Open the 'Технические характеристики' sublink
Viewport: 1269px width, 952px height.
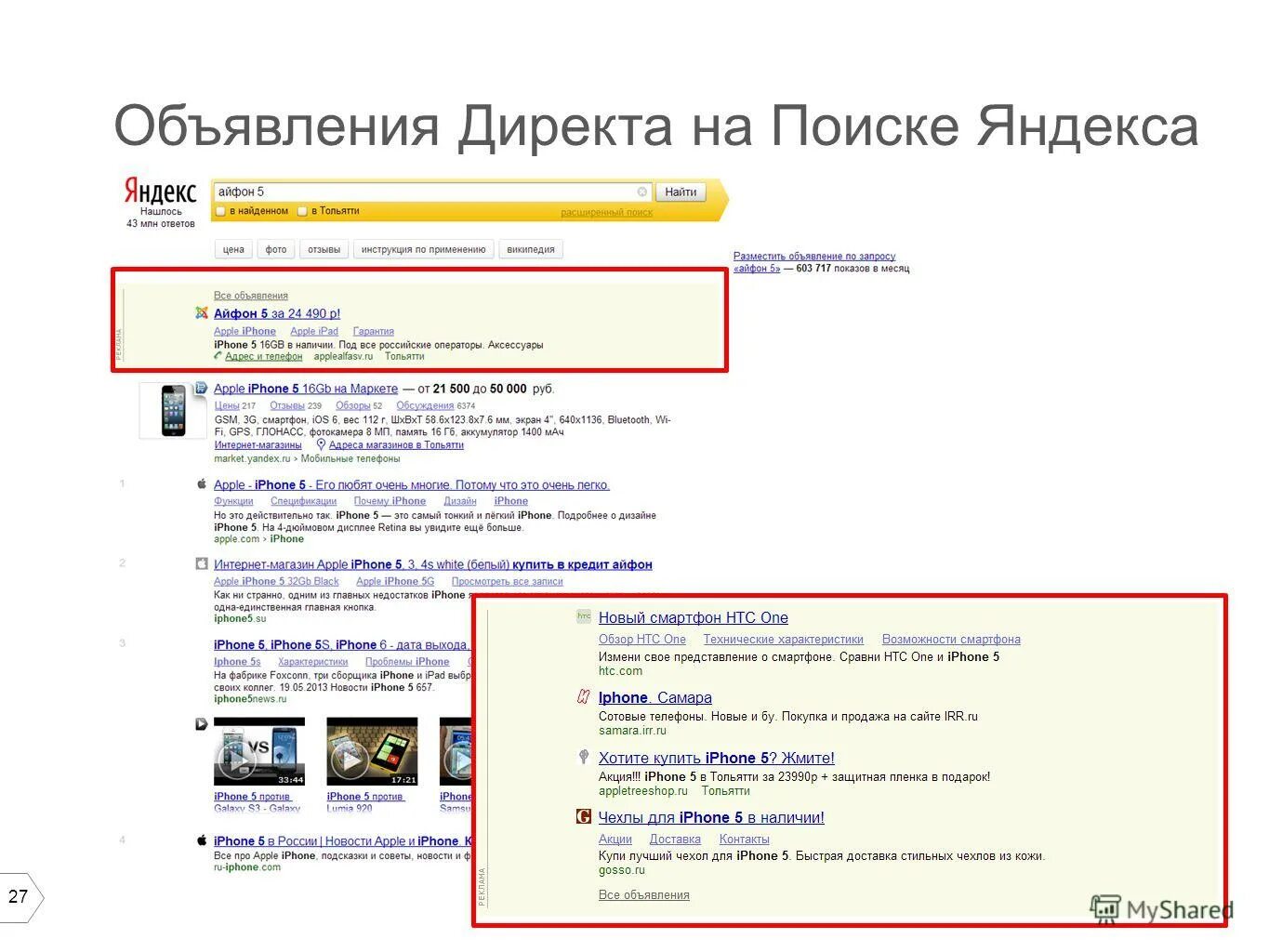coord(784,639)
